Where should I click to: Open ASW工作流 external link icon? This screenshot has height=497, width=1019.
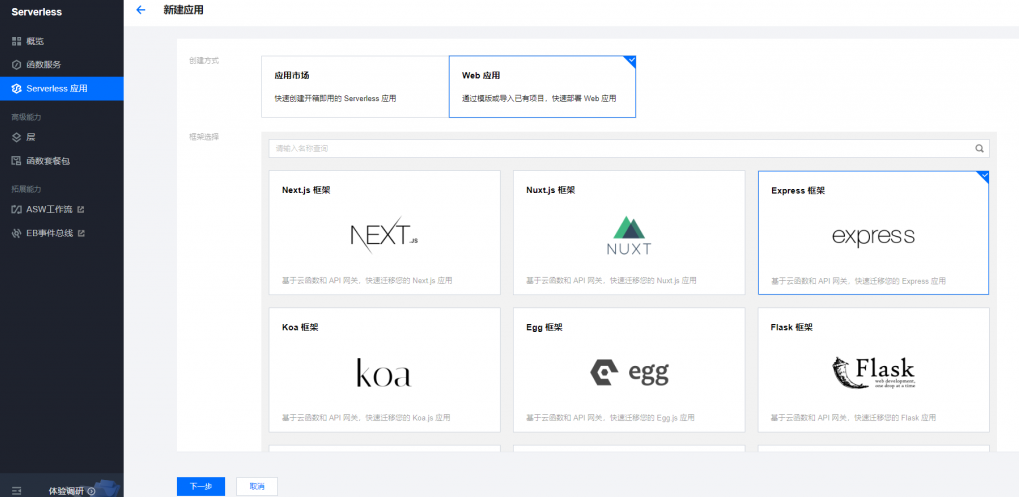(x=81, y=210)
